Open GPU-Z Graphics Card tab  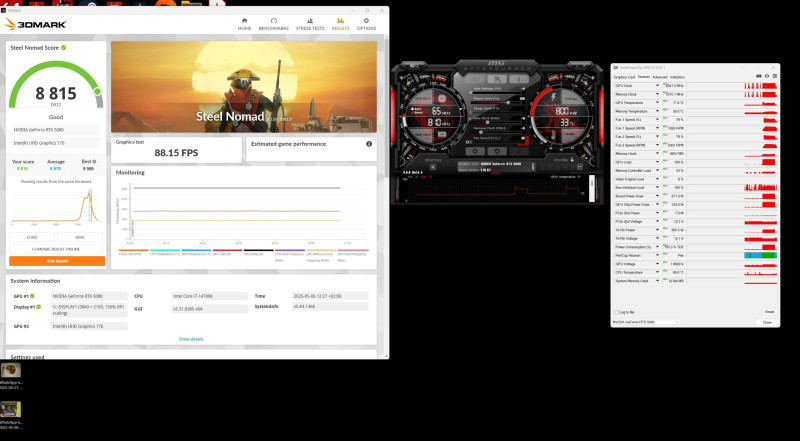point(624,77)
